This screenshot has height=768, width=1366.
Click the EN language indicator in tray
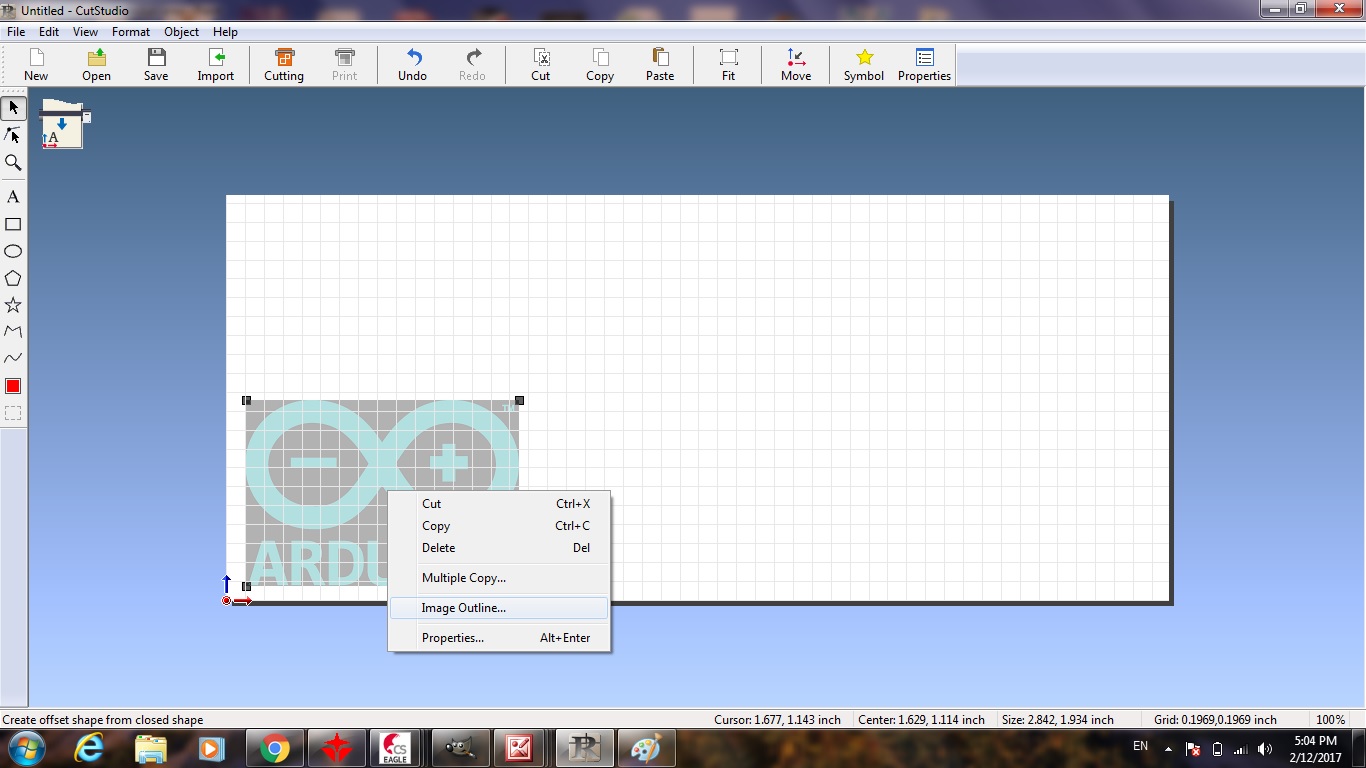pyautogui.click(x=1140, y=746)
